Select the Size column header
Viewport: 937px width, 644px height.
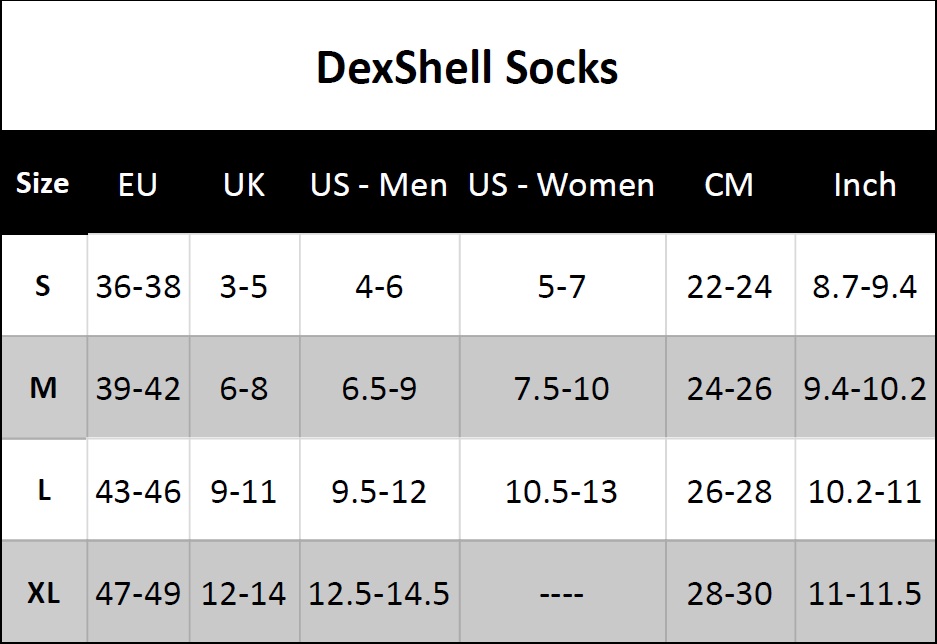[x=42, y=183]
